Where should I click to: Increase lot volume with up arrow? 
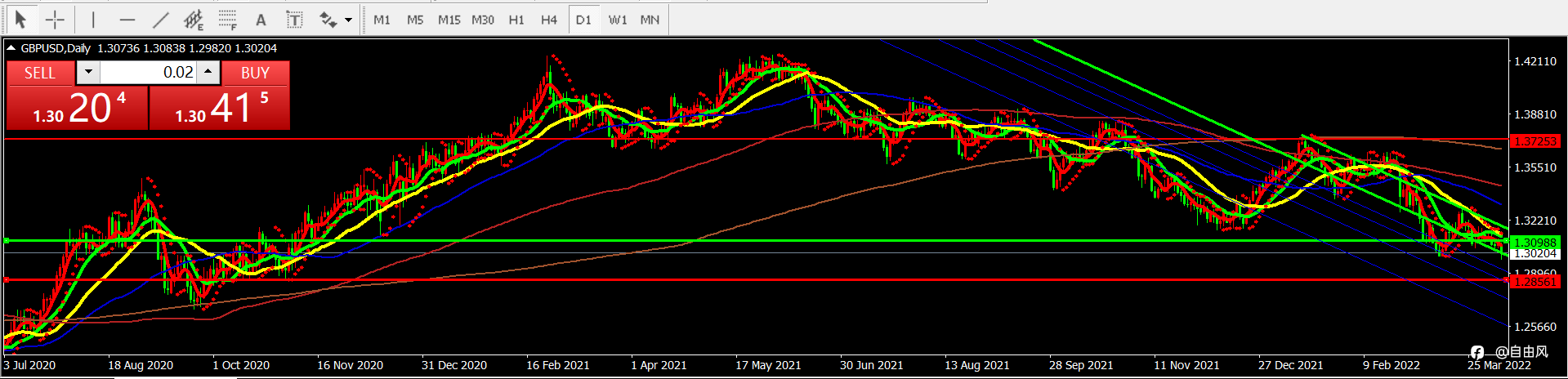[x=208, y=72]
